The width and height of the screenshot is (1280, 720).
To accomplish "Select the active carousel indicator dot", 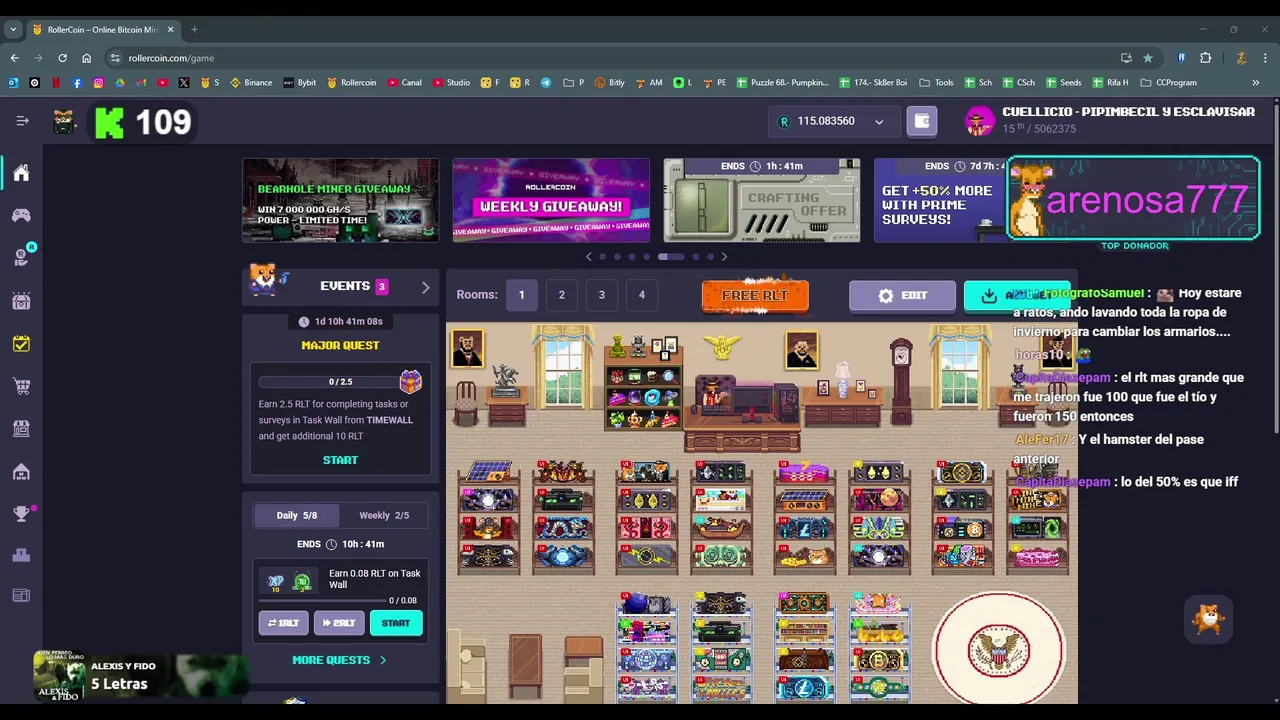I will [671, 257].
